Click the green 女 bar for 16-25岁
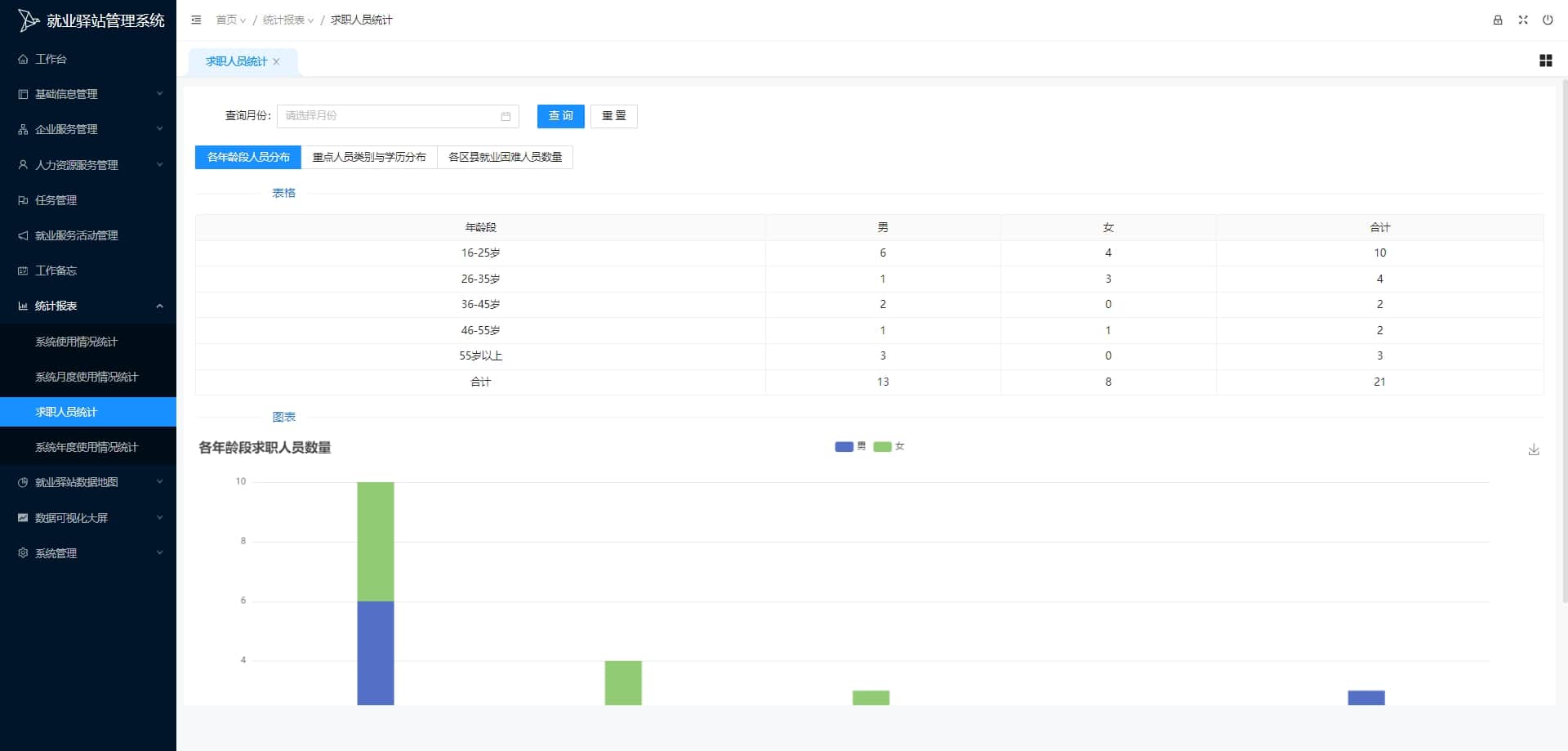This screenshot has width=1568, height=751. click(x=376, y=542)
